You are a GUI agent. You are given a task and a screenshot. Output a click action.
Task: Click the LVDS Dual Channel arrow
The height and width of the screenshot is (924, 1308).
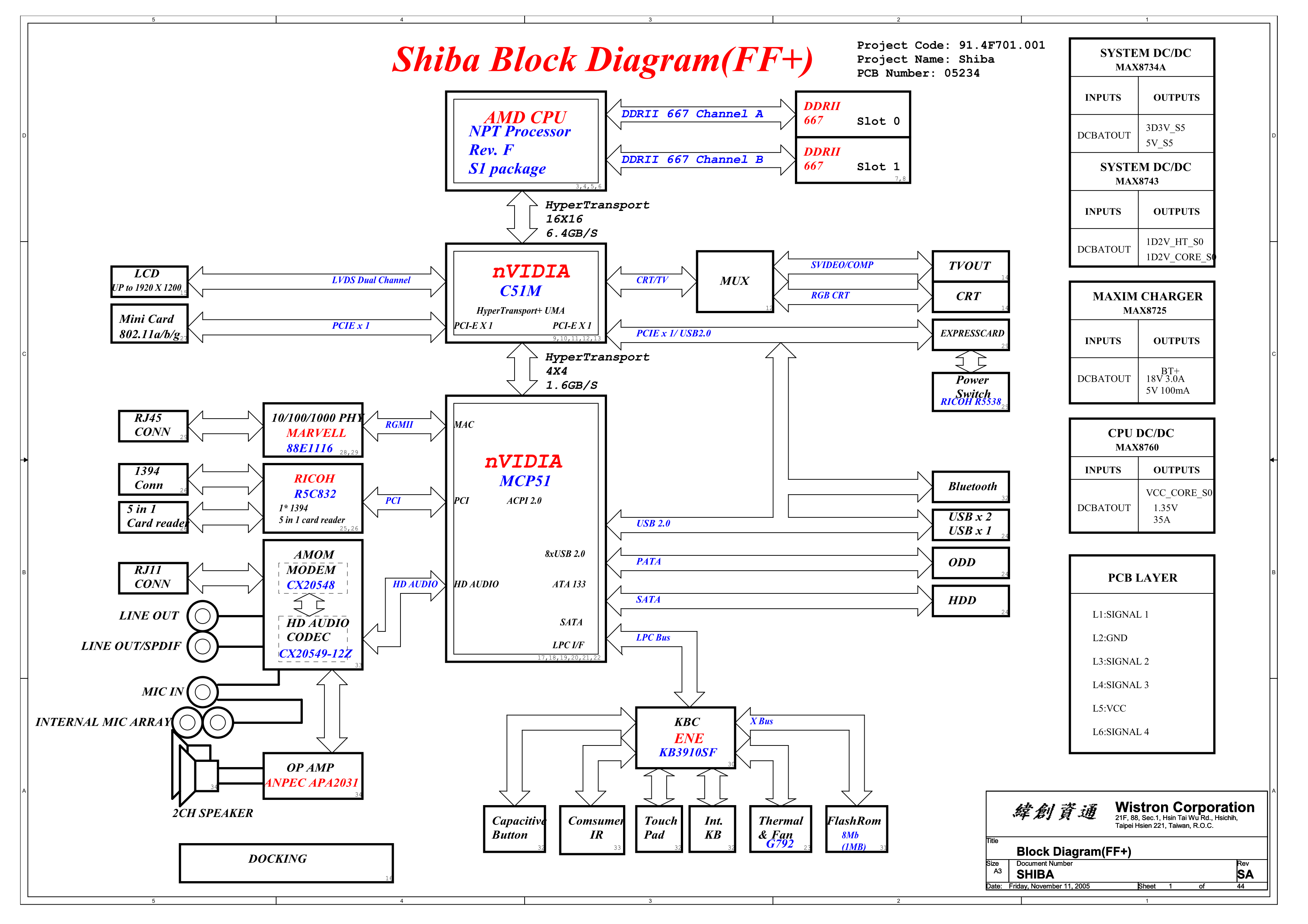coord(316,281)
